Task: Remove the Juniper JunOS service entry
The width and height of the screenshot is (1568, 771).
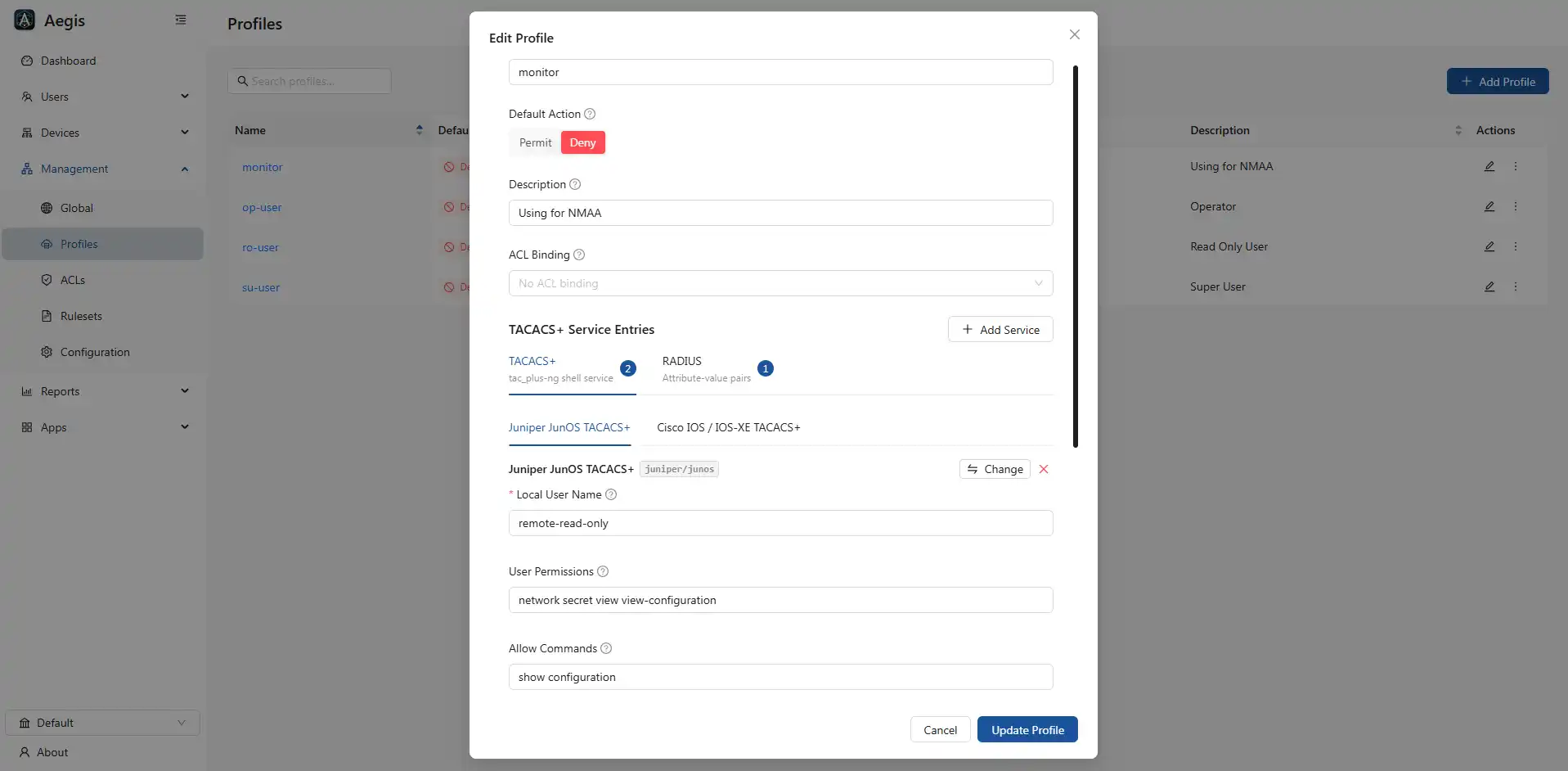Action: 1044,469
